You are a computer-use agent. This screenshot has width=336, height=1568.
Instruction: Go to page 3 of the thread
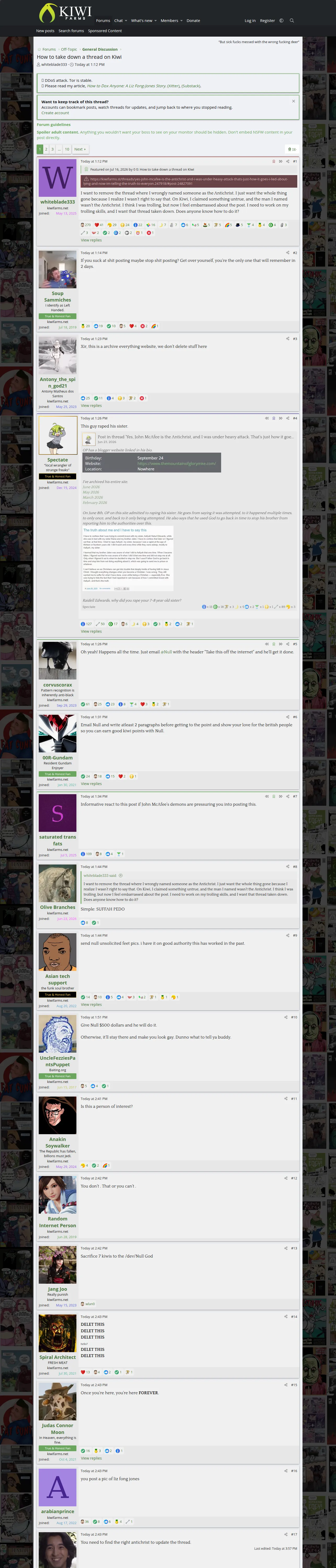(x=52, y=149)
